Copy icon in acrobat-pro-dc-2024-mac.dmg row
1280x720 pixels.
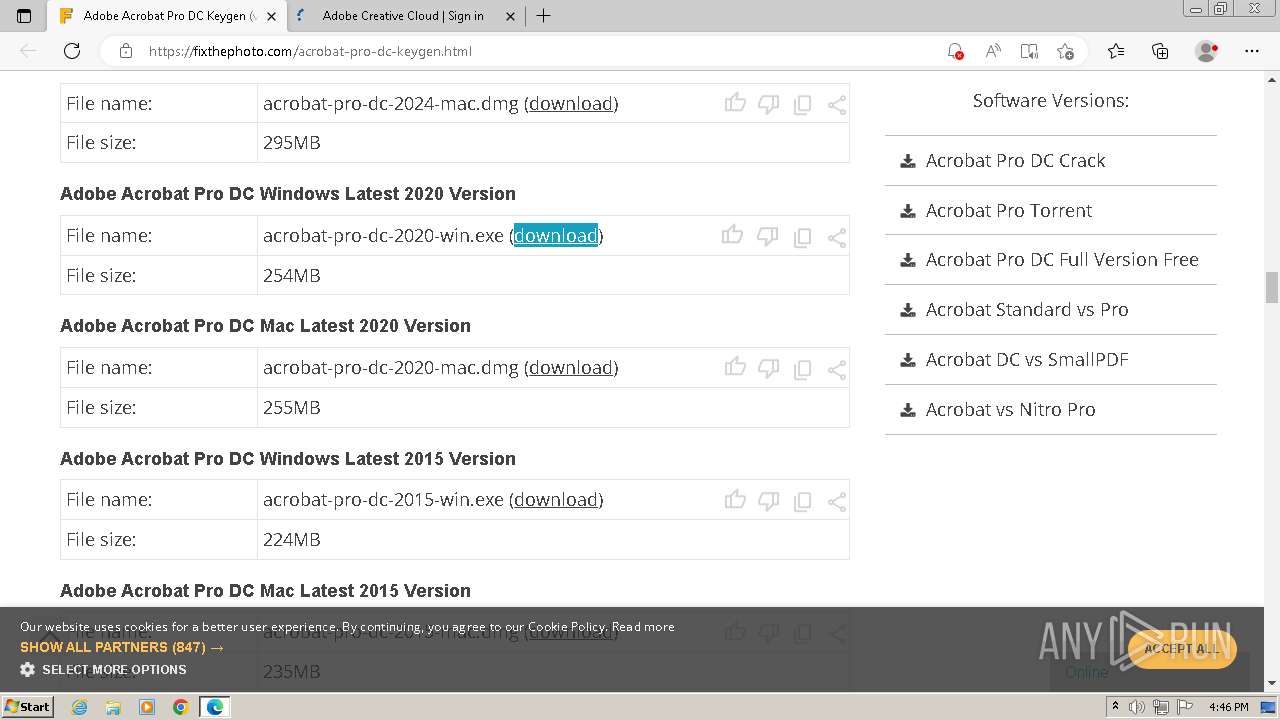802,104
